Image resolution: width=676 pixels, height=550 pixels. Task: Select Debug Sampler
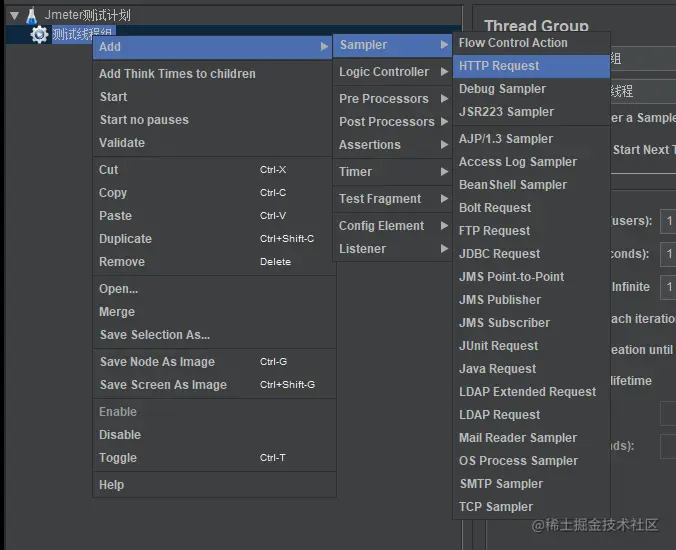[531, 89]
